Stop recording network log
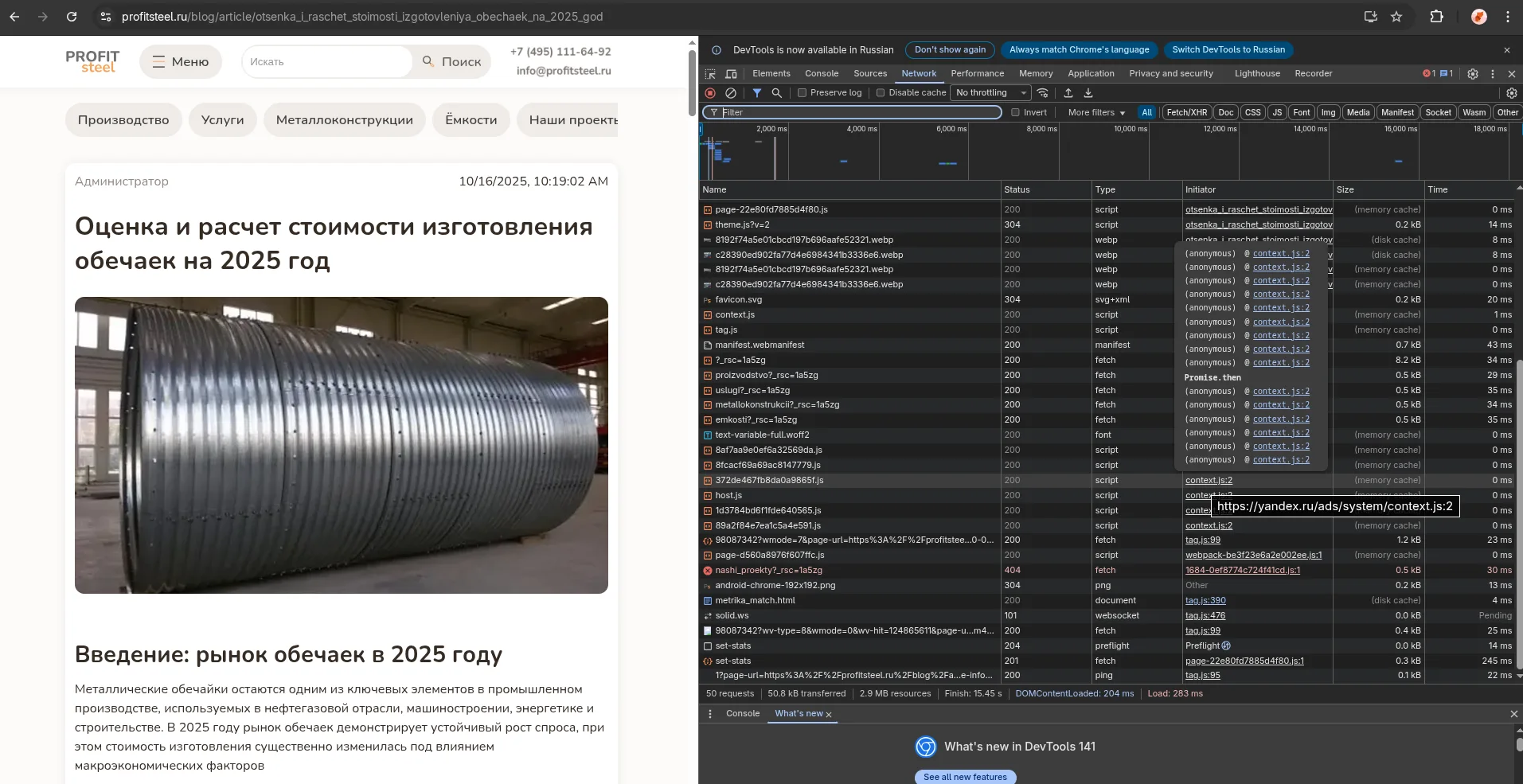 click(710, 93)
